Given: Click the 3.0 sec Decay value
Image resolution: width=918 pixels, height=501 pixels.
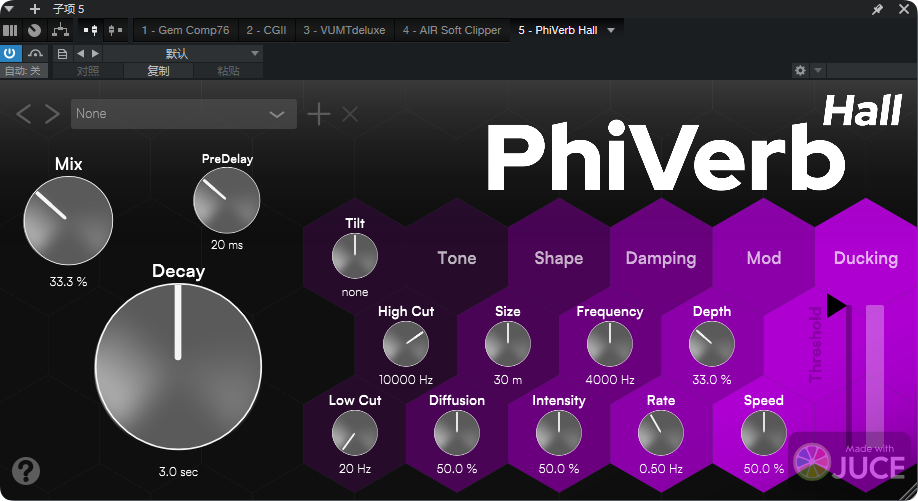Looking at the screenshot, I should tap(178, 472).
